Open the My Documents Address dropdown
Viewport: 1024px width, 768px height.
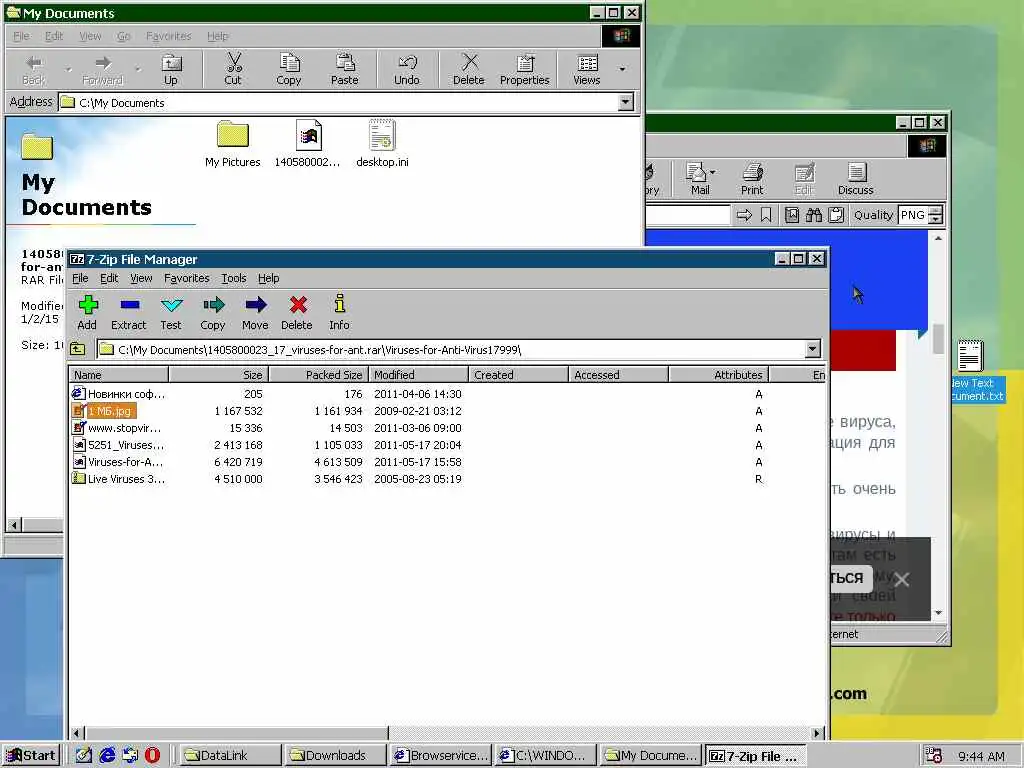[x=626, y=102]
